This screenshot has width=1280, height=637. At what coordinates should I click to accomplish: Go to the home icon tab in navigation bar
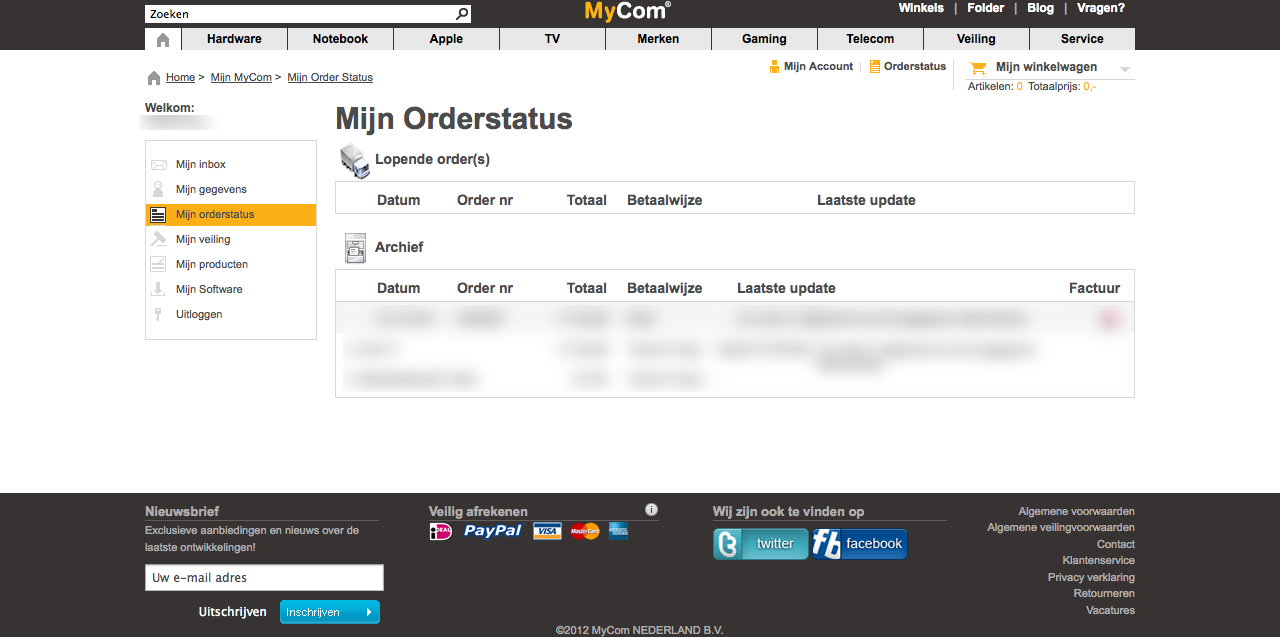point(163,39)
